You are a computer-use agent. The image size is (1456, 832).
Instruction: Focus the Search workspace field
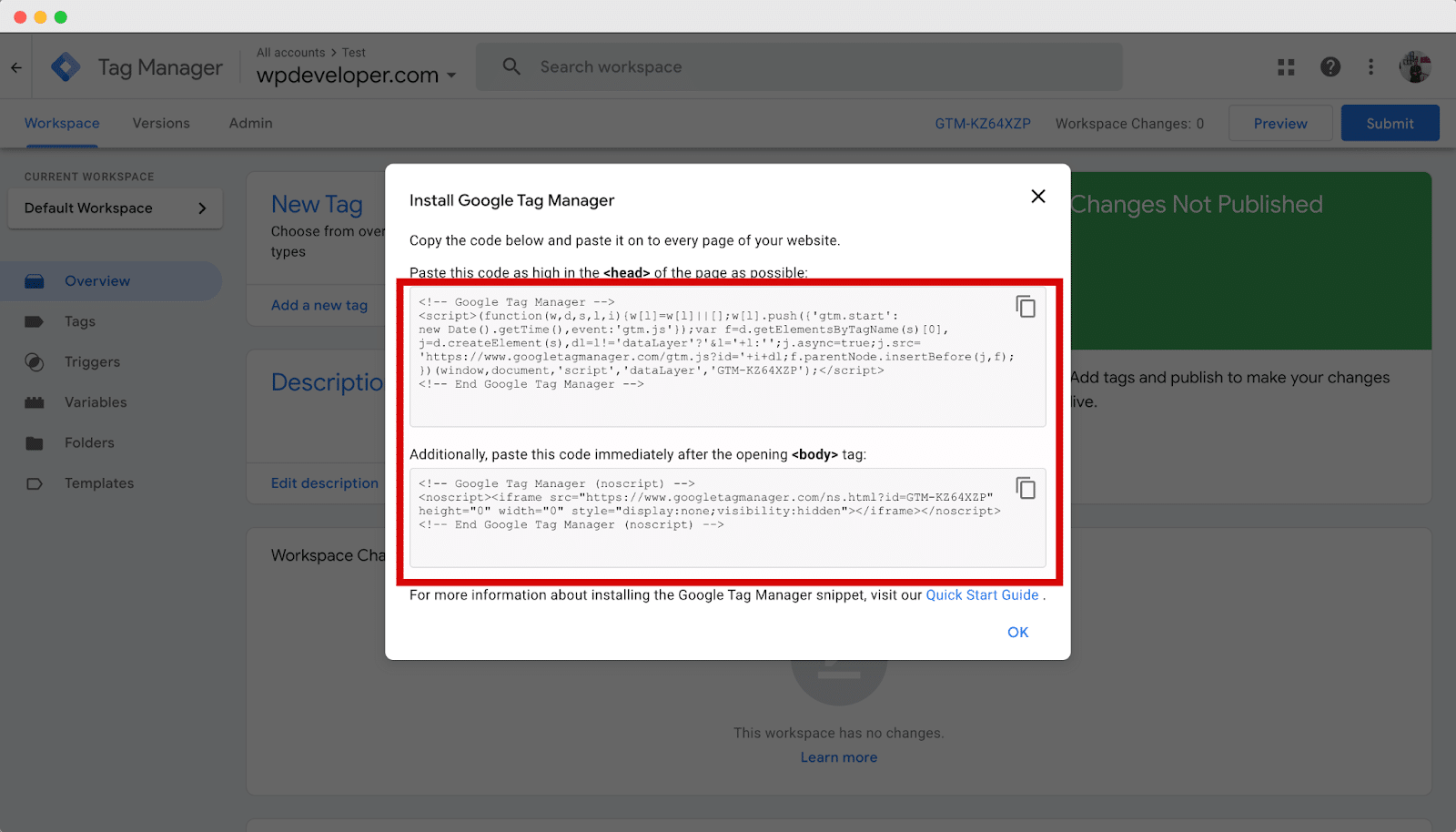(x=799, y=67)
